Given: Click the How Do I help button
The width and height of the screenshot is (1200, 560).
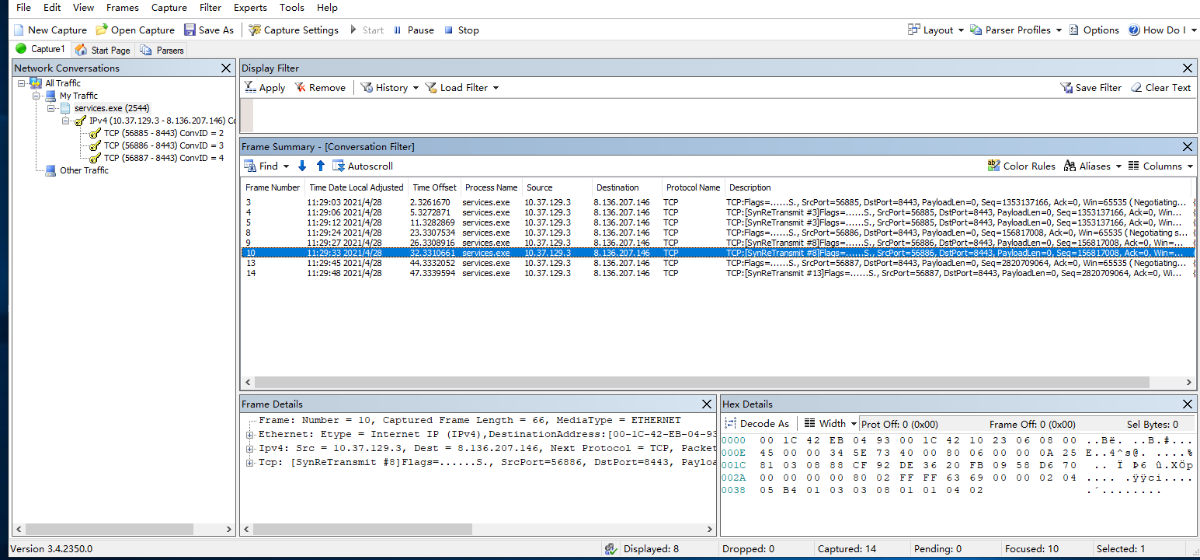Looking at the screenshot, I should (x=1161, y=30).
